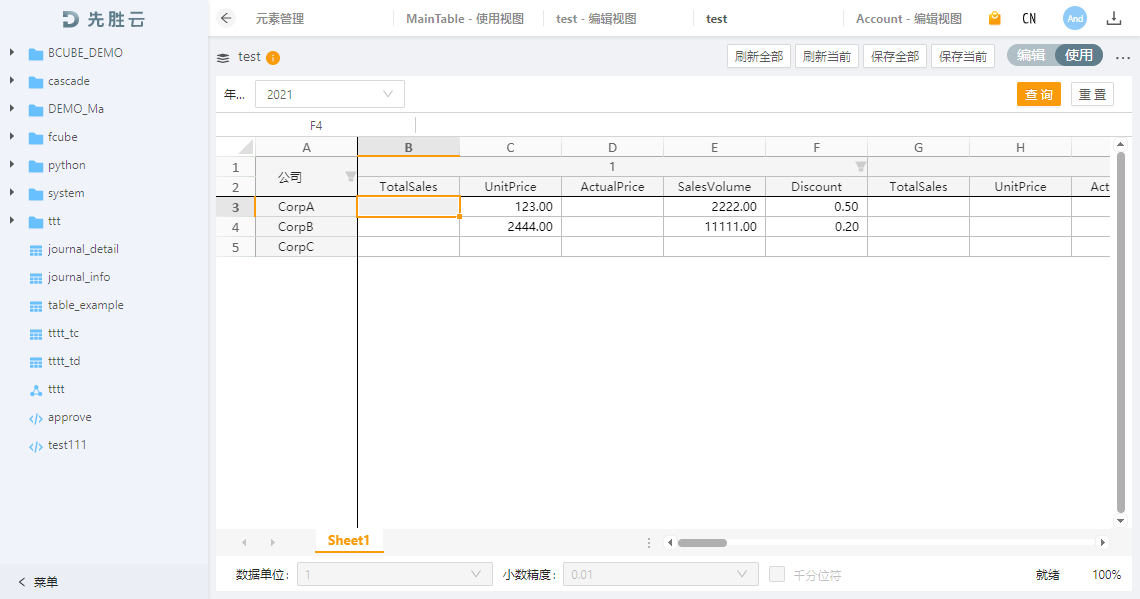Image resolution: width=1140 pixels, height=599 pixels.
Task: Click the download icon in top bar
Action: tap(1113, 18)
